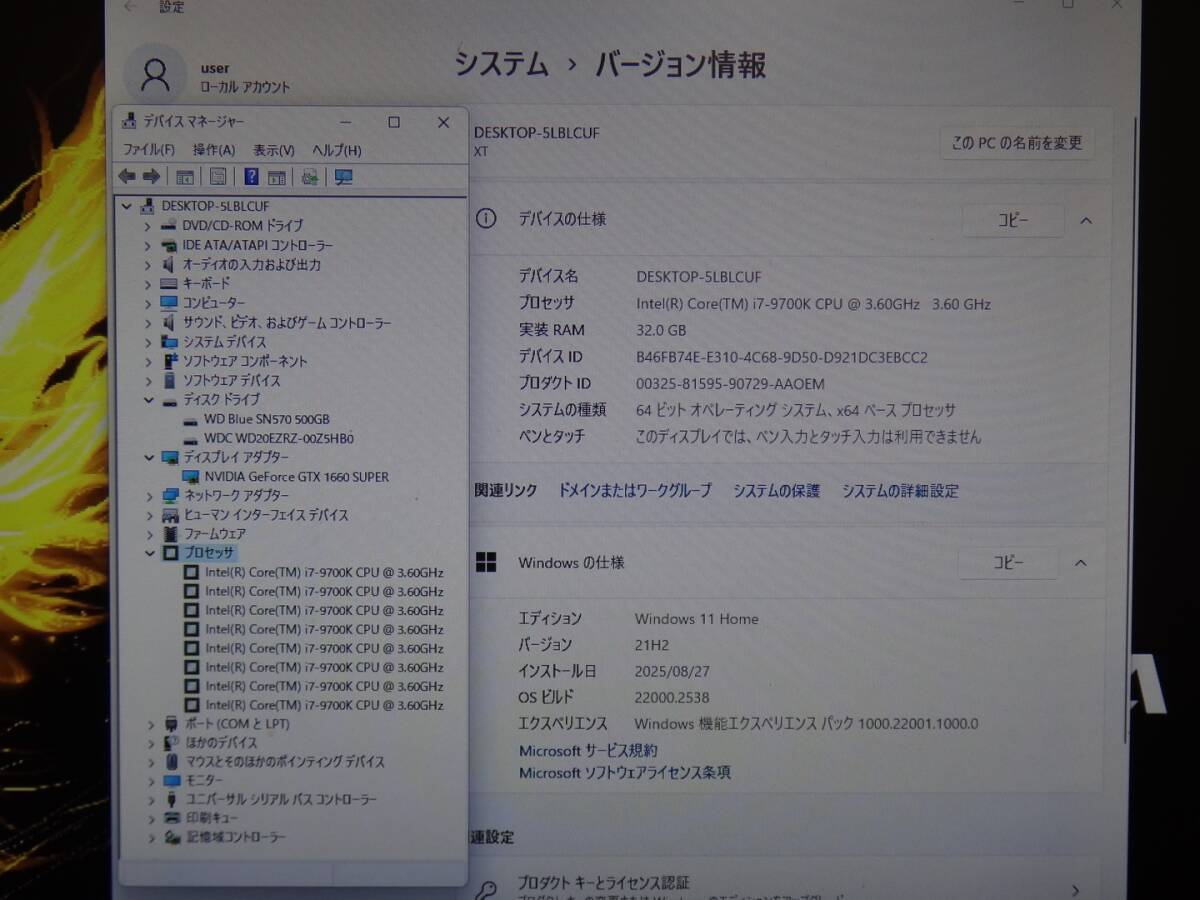Image resolution: width=1200 pixels, height=900 pixels.
Task: Open システムの保護 link
Action: tap(776, 491)
